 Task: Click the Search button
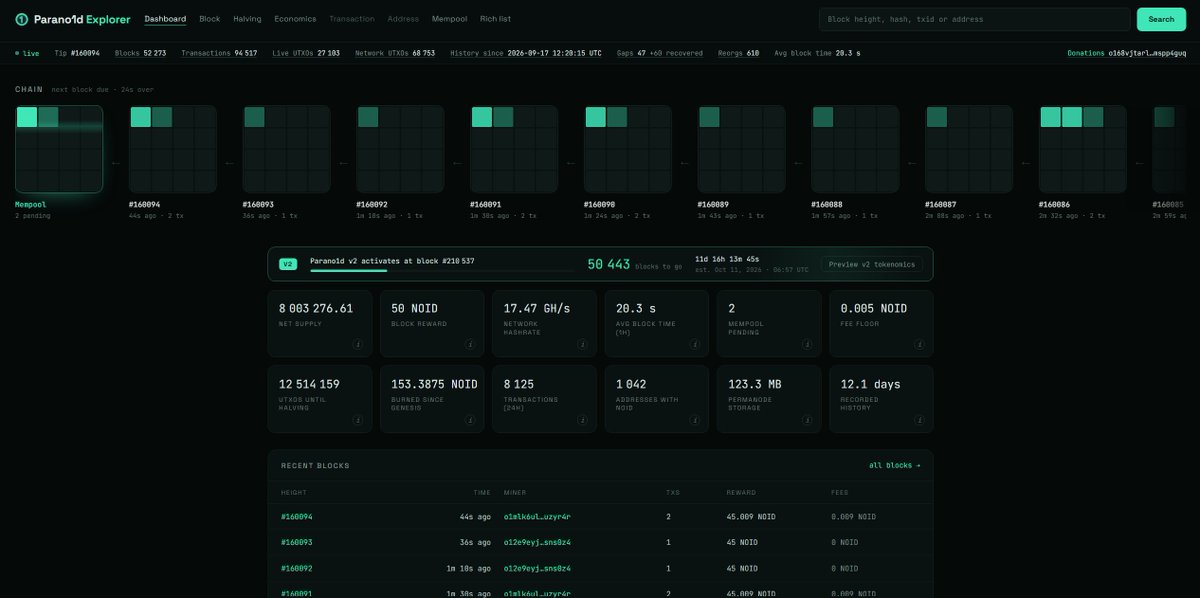1161,19
